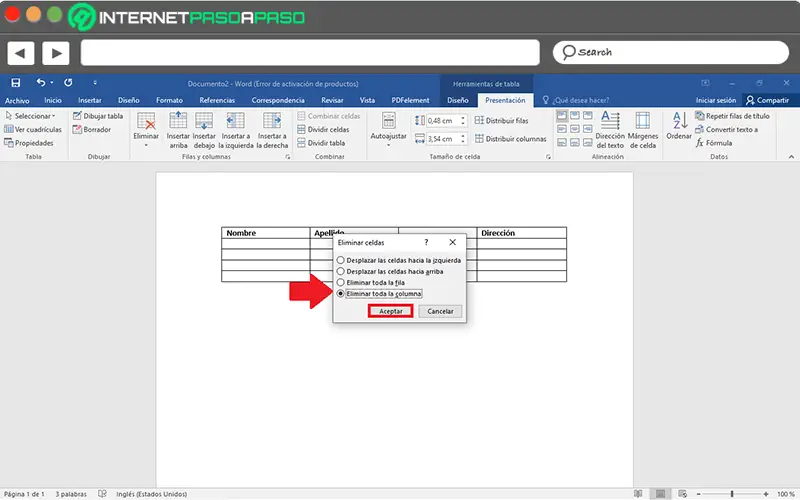This screenshot has width=800, height=500.
Task: Select Eliminar toda la fila option
Action: 371,283
